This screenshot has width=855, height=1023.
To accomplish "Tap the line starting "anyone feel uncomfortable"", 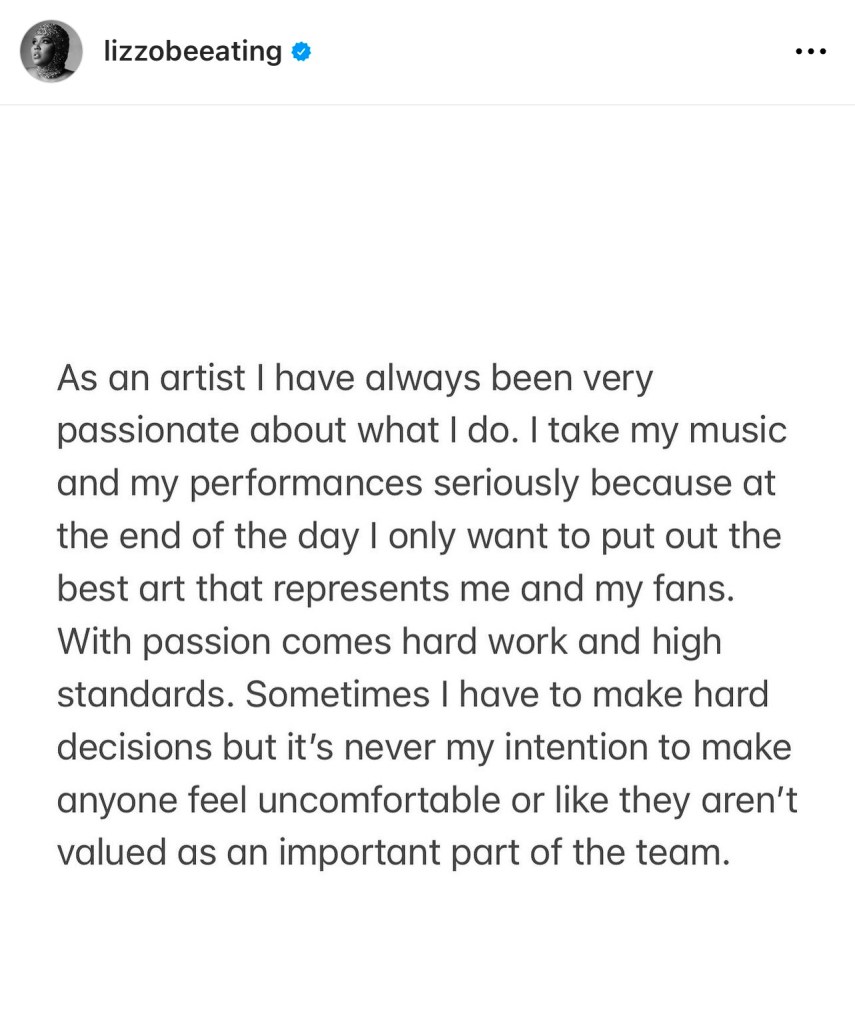I will tap(427, 799).
